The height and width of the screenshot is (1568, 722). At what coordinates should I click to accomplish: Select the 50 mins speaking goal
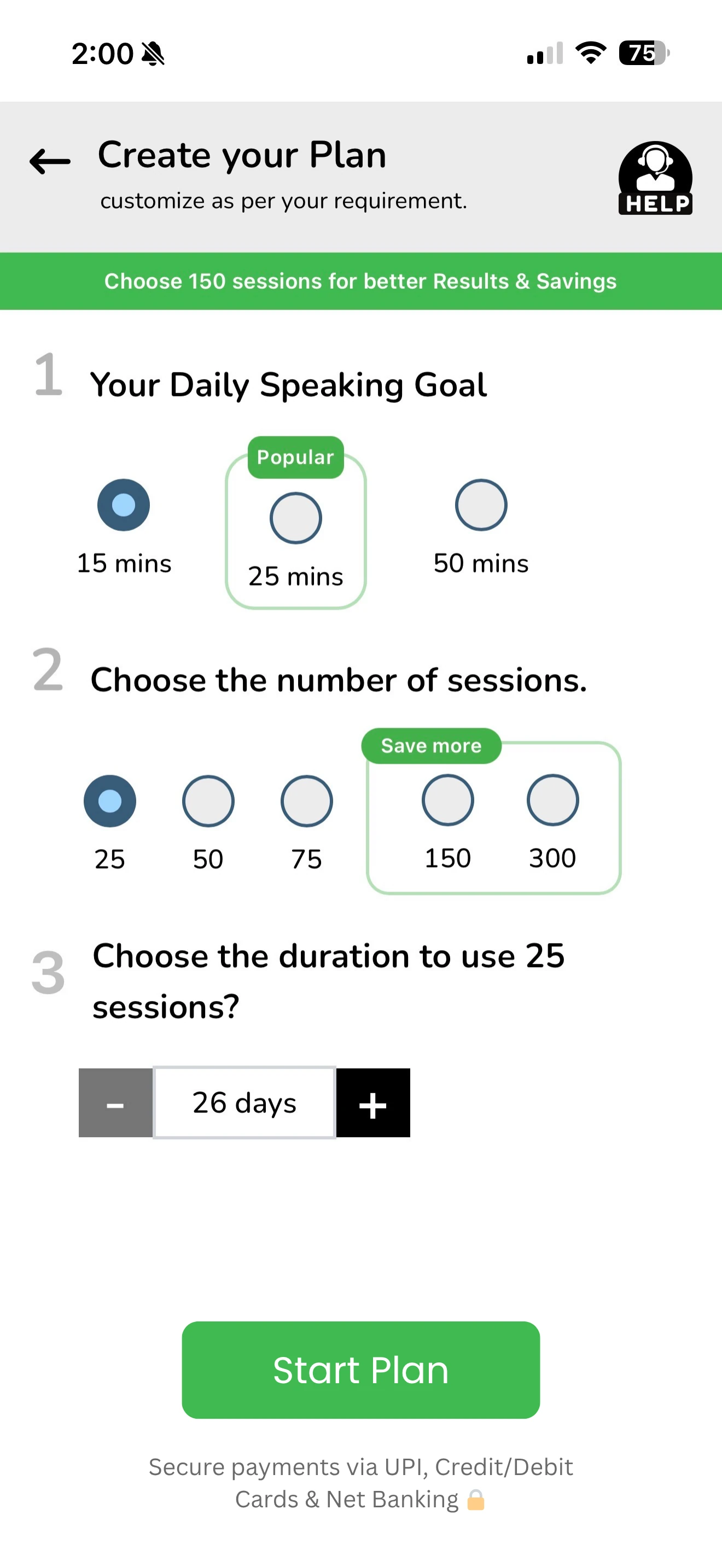click(481, 505)
